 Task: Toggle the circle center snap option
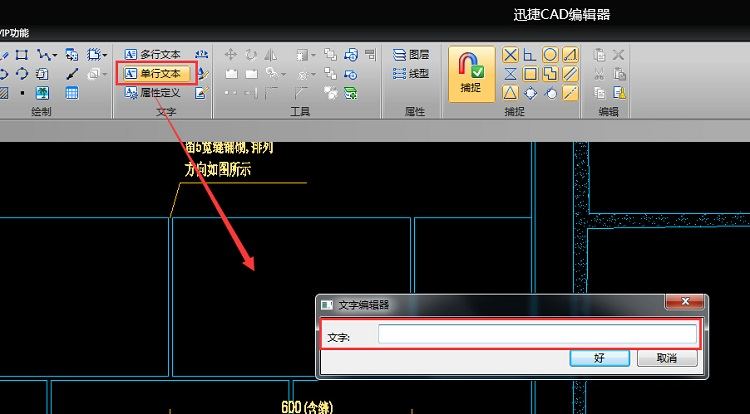click(x=550, y=55)
